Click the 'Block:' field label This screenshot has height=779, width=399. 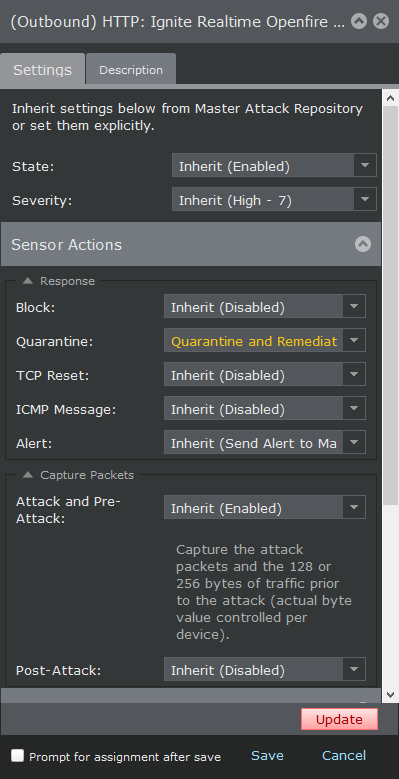pos(35,308)
